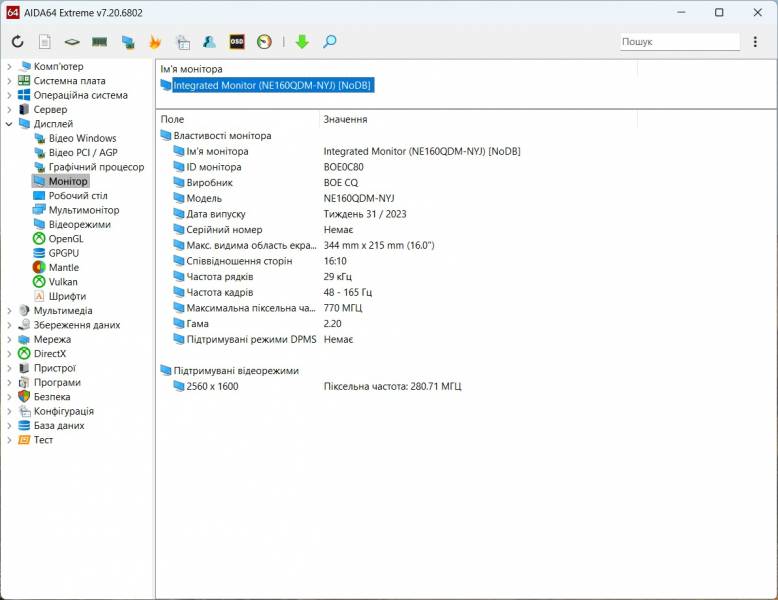Image resolution: width=778 pixels, height=600 pixels.
Task: Expand the Мультимедіа tree node
Action: tap(9, 311)
